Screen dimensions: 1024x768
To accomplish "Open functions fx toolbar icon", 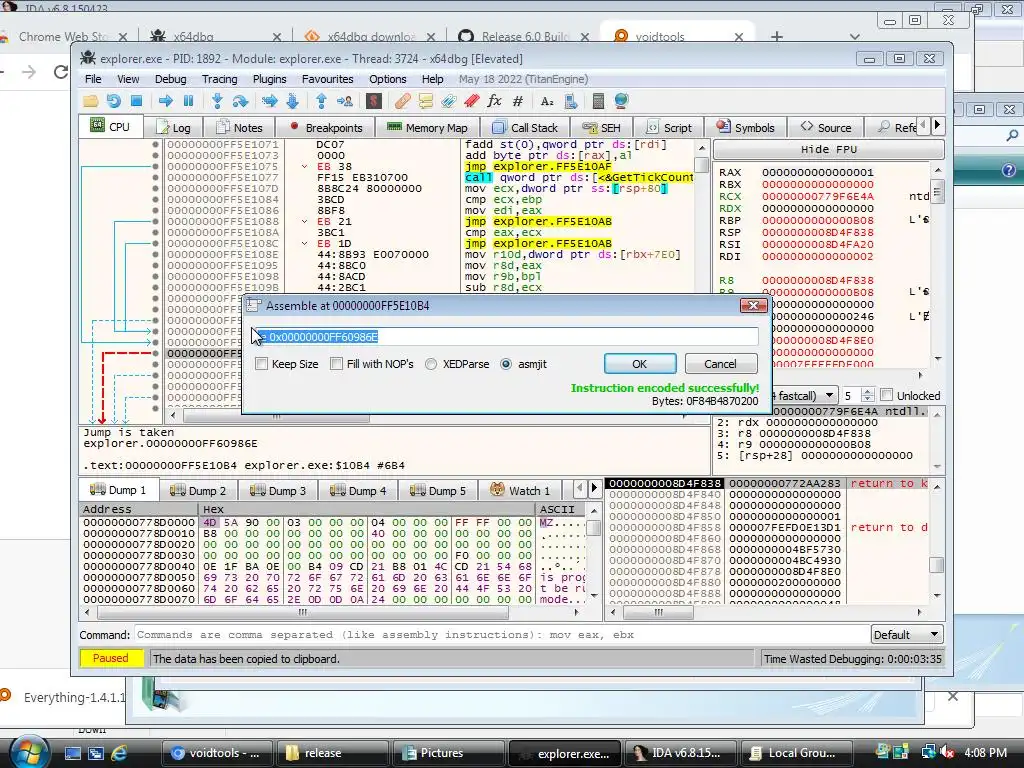I will tap(494, 101).
